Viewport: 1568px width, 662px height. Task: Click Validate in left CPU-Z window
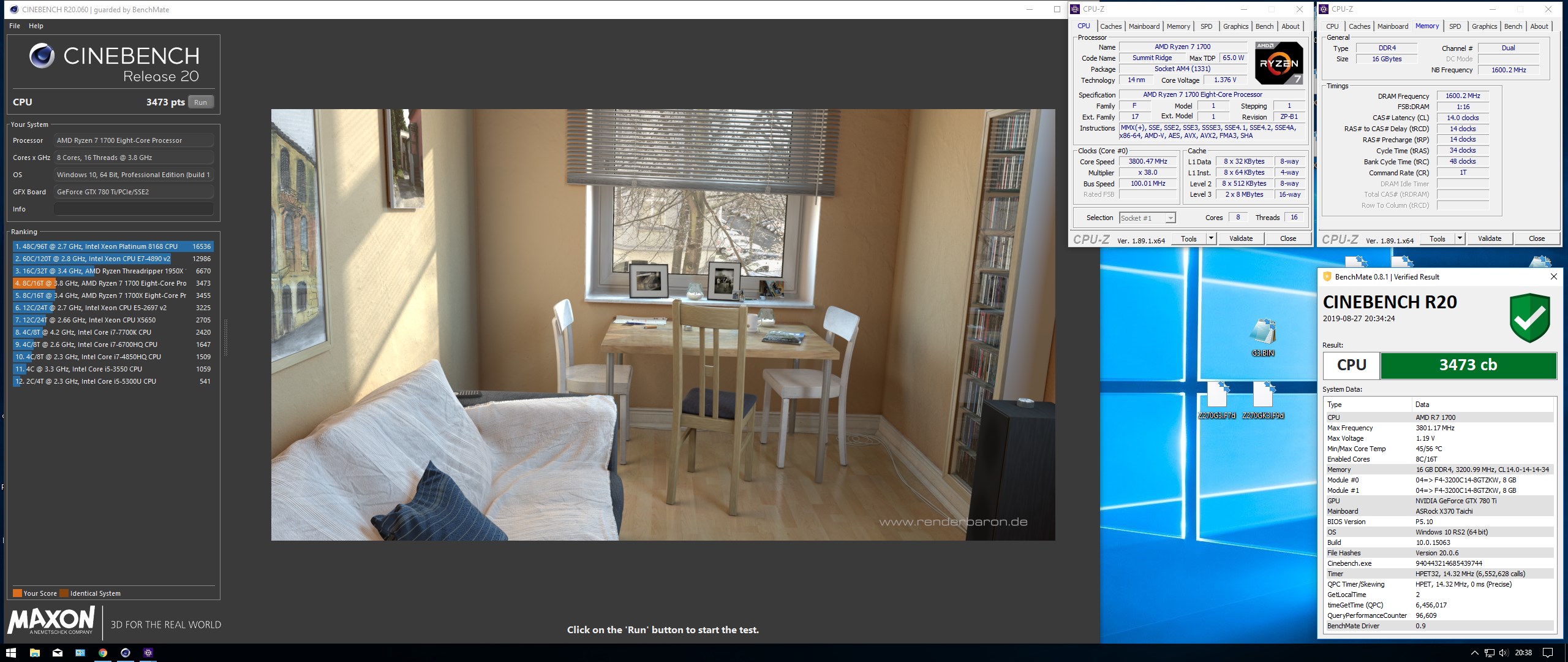click(1241, 239)
